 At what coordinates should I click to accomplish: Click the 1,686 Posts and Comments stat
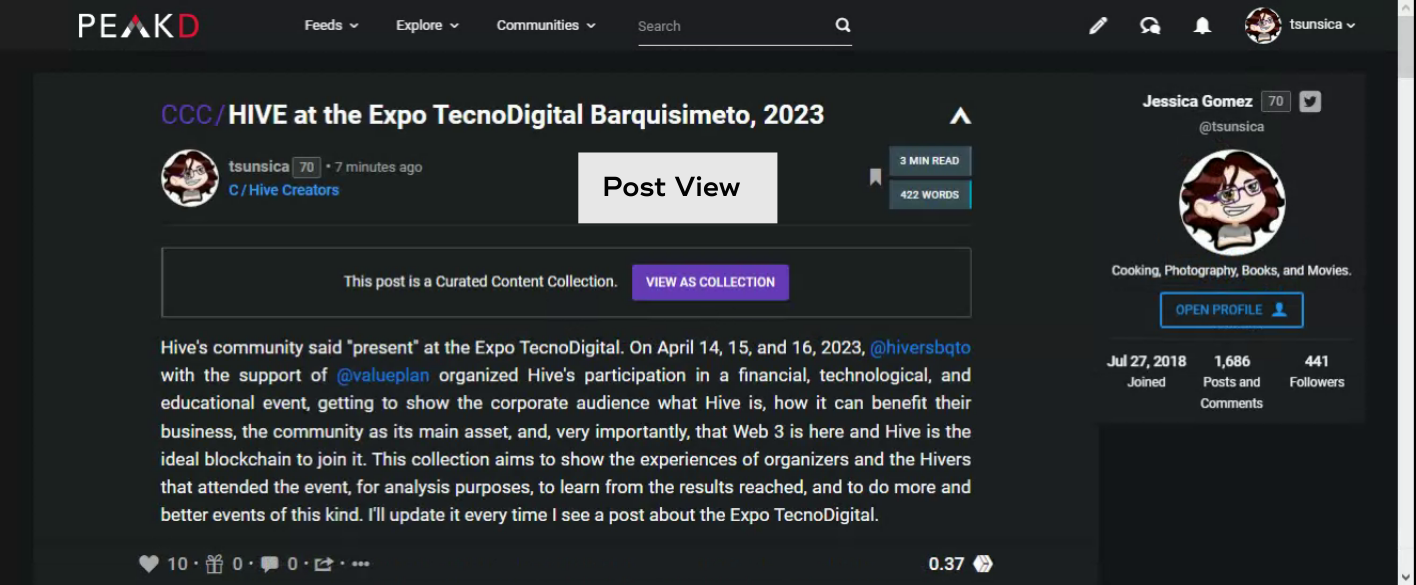point(1232,382)
